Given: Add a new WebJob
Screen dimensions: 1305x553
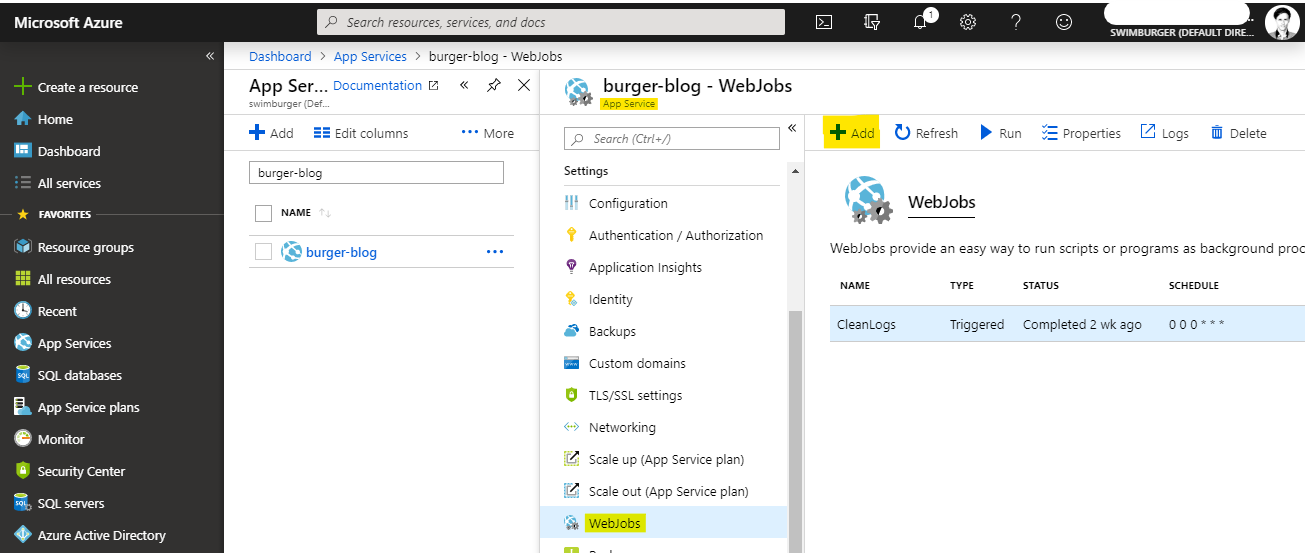Looking at the screenshot, I should click(852, 133).
